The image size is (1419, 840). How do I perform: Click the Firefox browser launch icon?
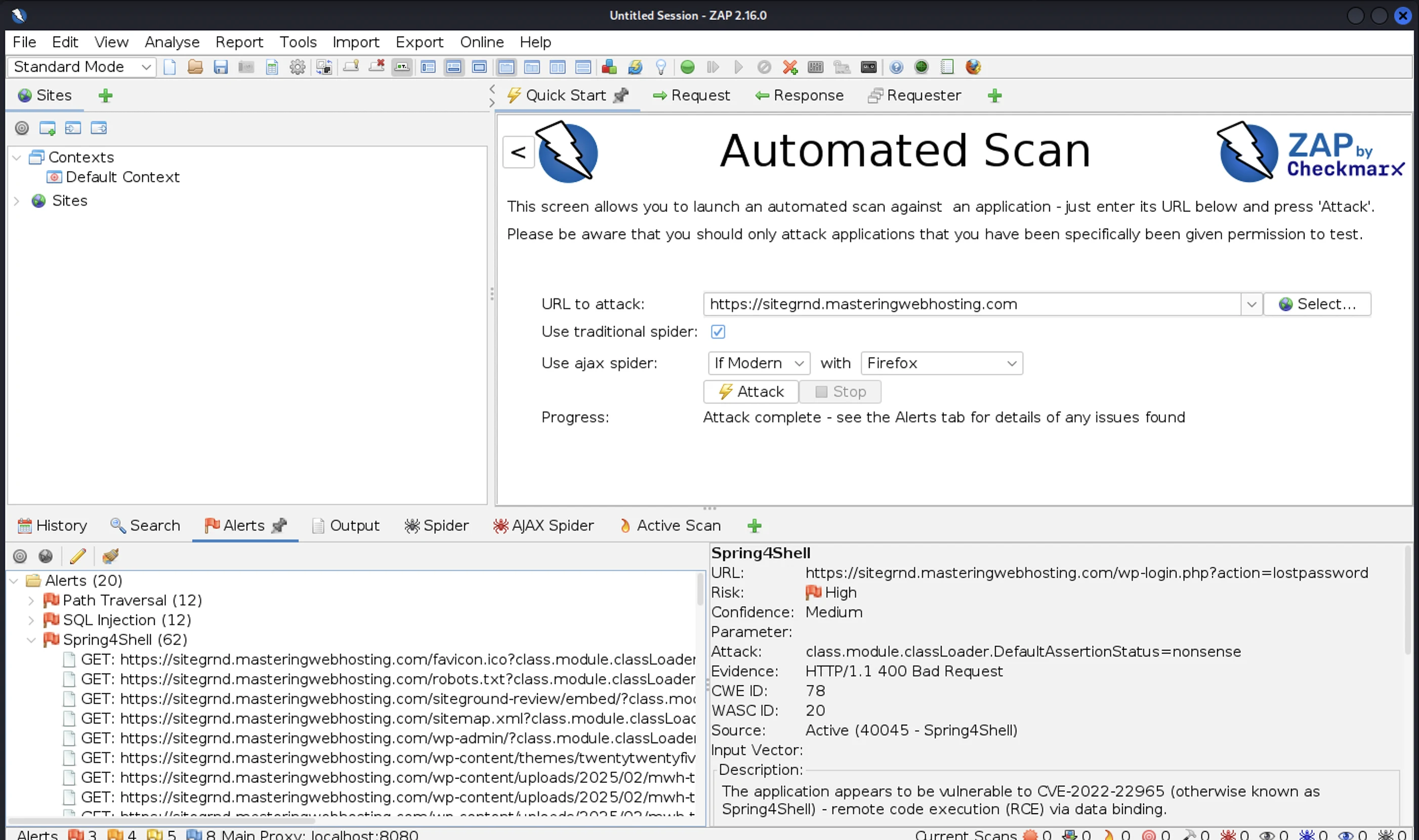[973, 67]
